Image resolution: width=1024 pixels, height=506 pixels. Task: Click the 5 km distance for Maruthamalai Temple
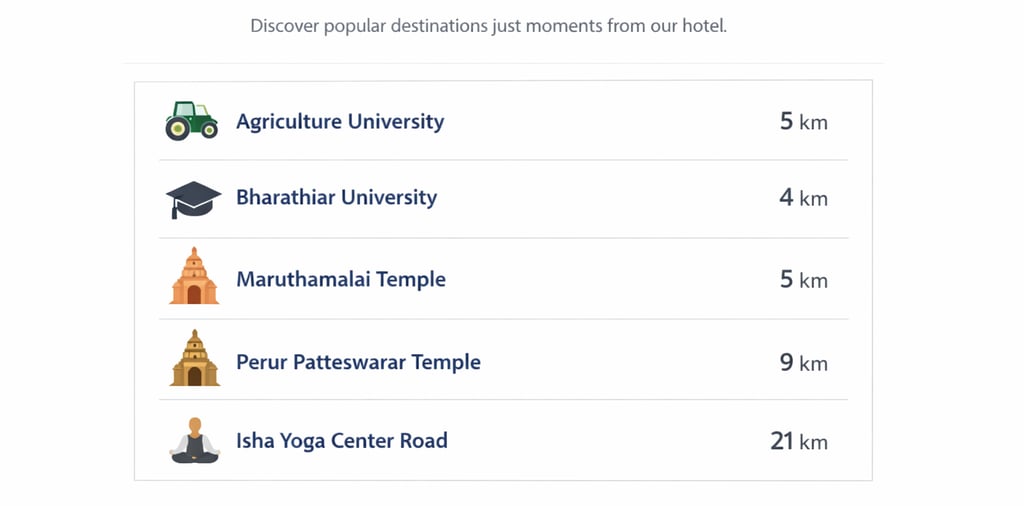(x=804, y=279)
